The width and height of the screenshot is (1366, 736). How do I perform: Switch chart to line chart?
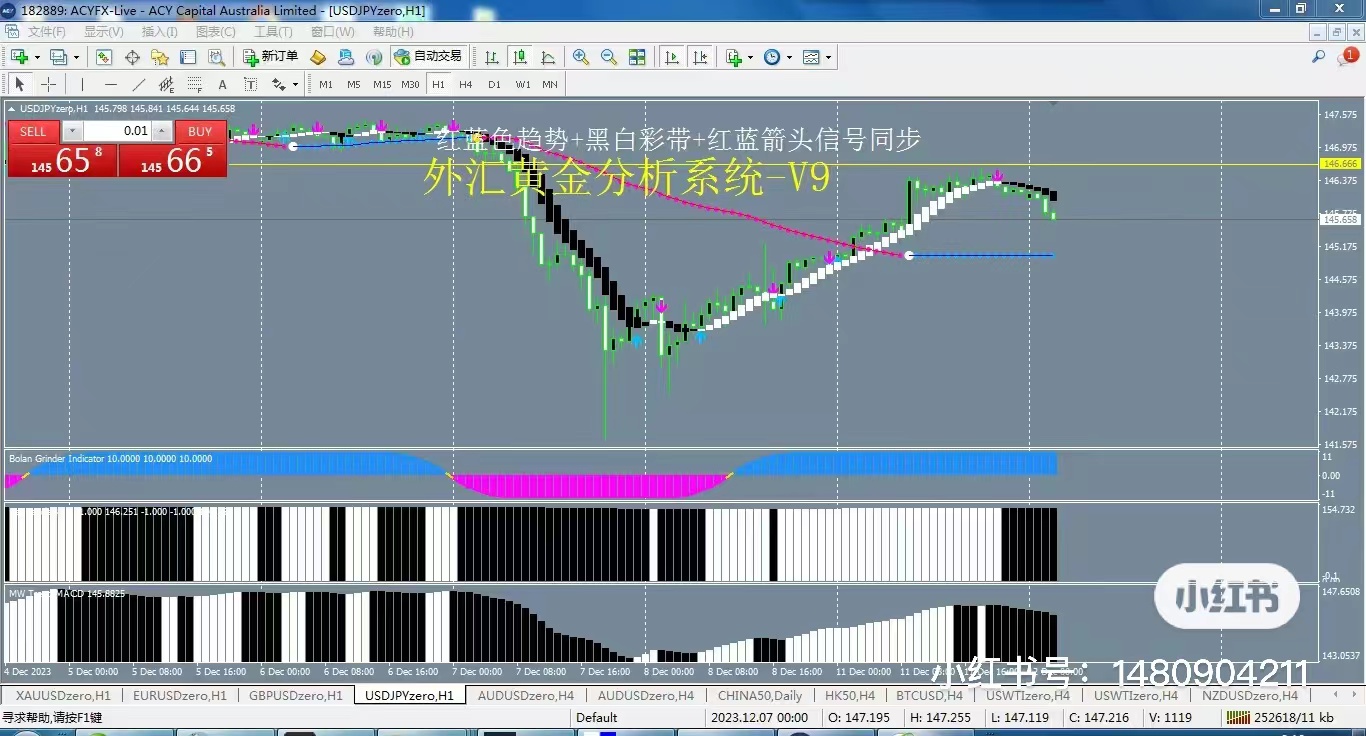pos(548,57)
